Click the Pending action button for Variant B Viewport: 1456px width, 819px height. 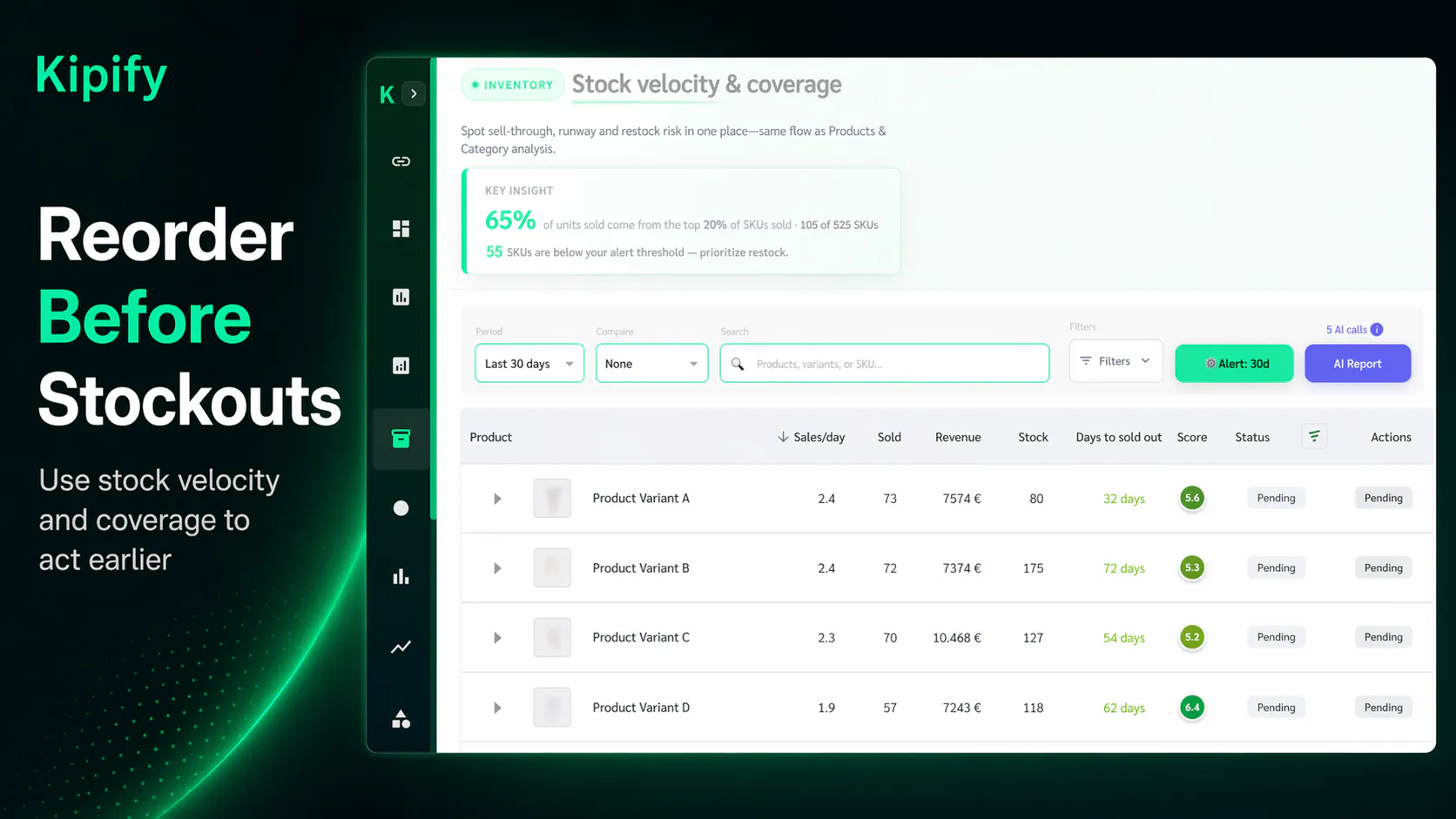coord(1383,567)
